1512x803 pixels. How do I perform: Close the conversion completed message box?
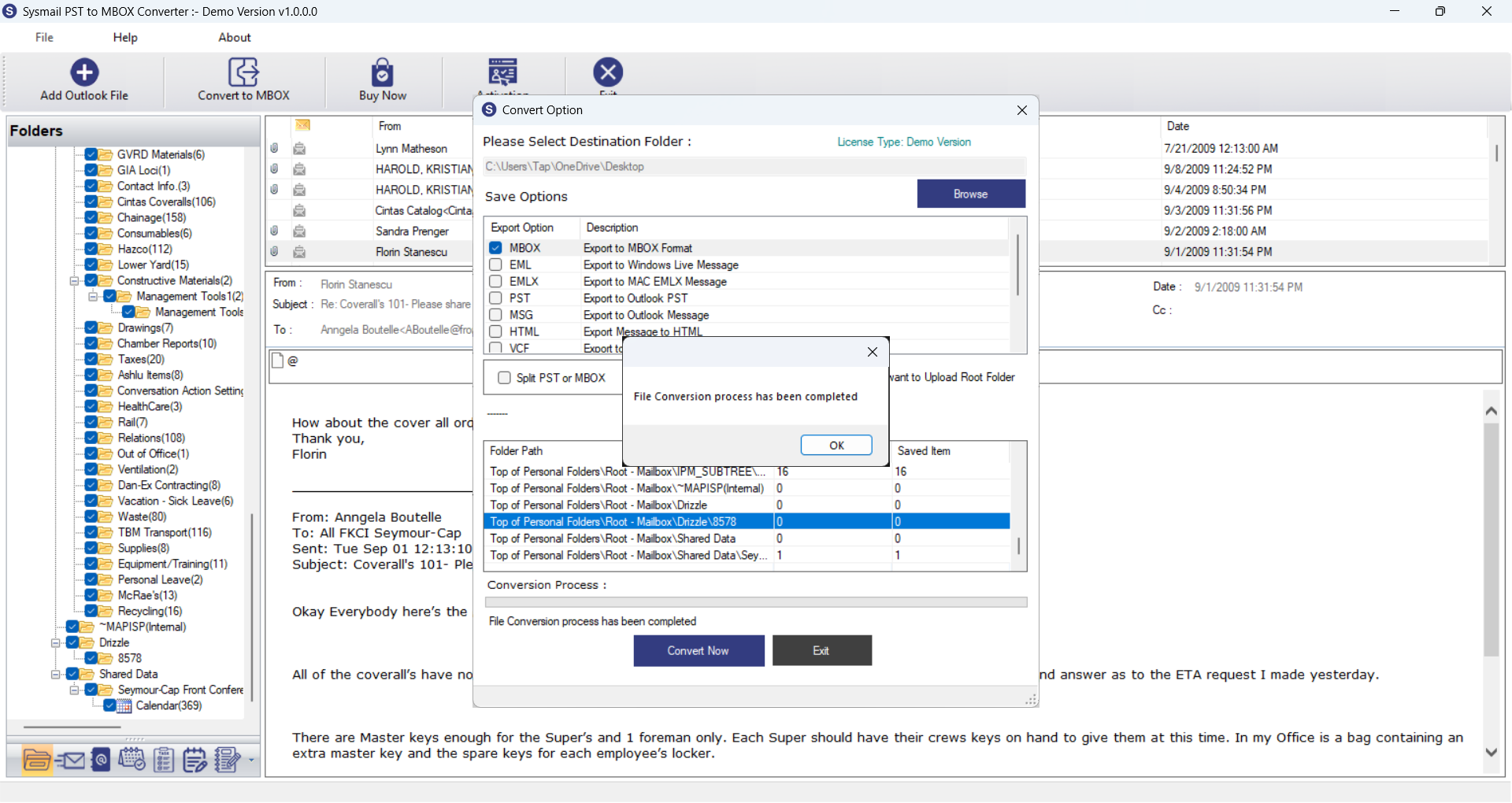click(x=873, y=352)
